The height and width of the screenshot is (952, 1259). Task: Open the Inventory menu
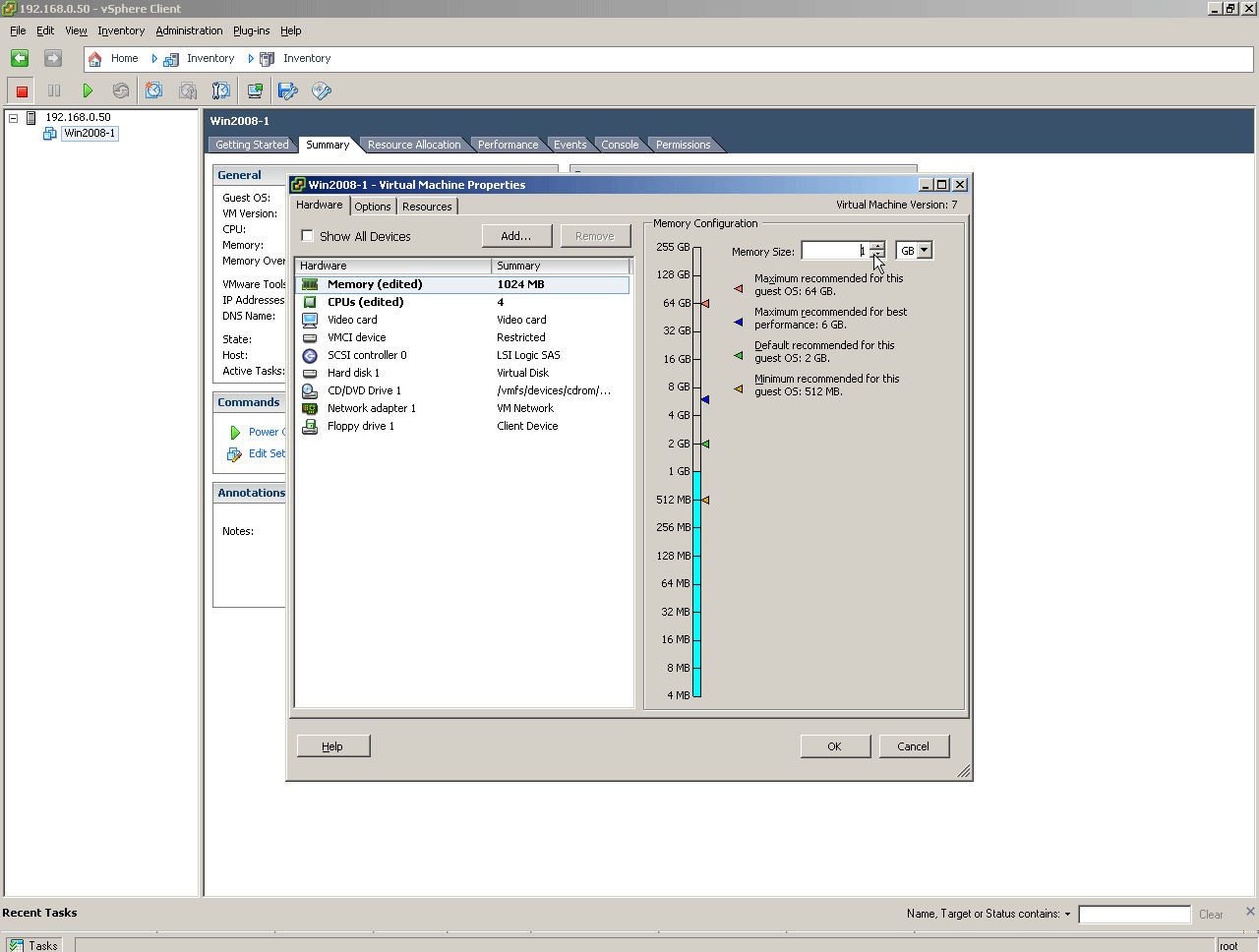pos(121,30)
